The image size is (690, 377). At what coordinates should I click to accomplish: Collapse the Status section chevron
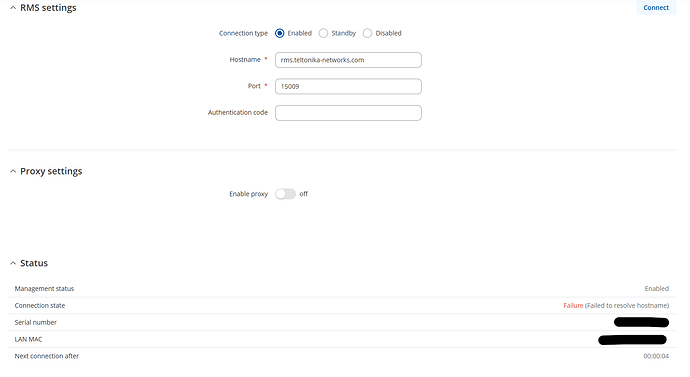tap(13, 263)
